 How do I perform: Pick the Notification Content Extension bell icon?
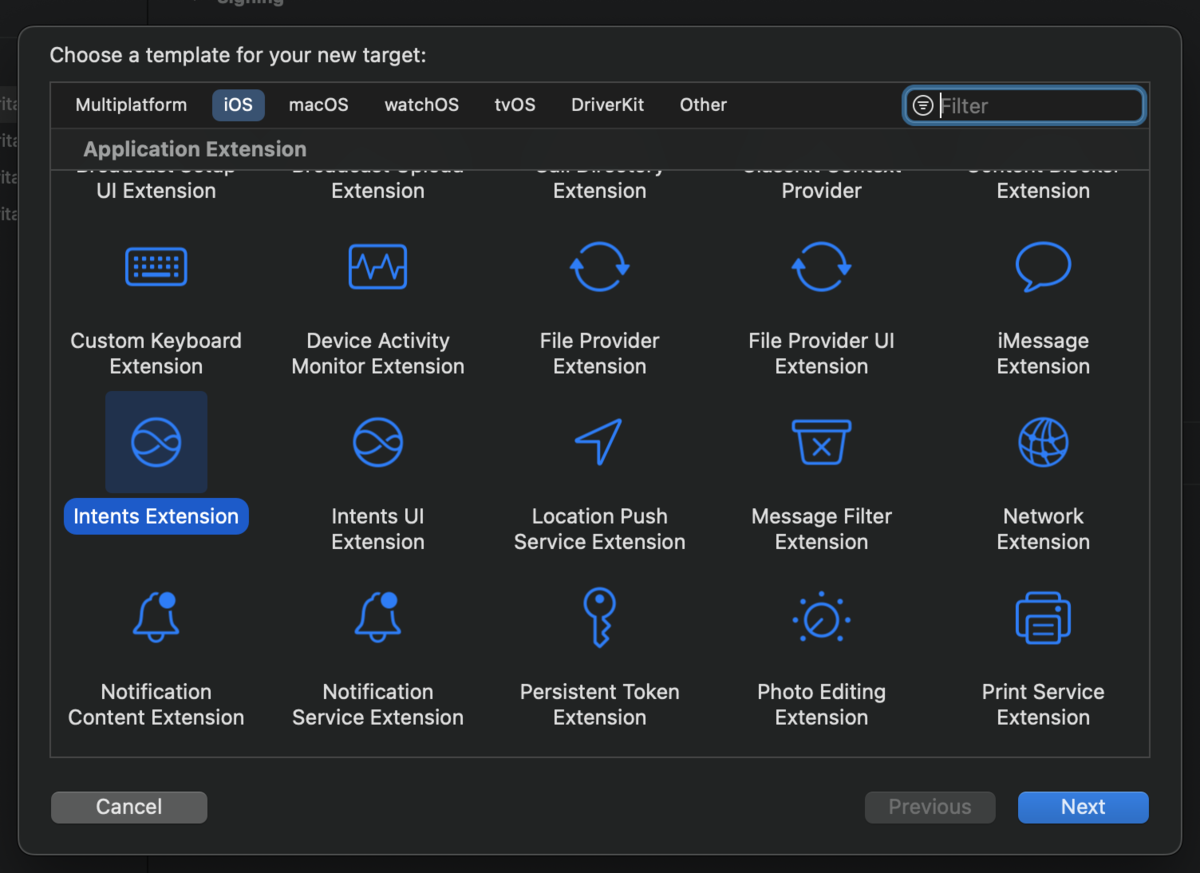click(x=156, y=617)
